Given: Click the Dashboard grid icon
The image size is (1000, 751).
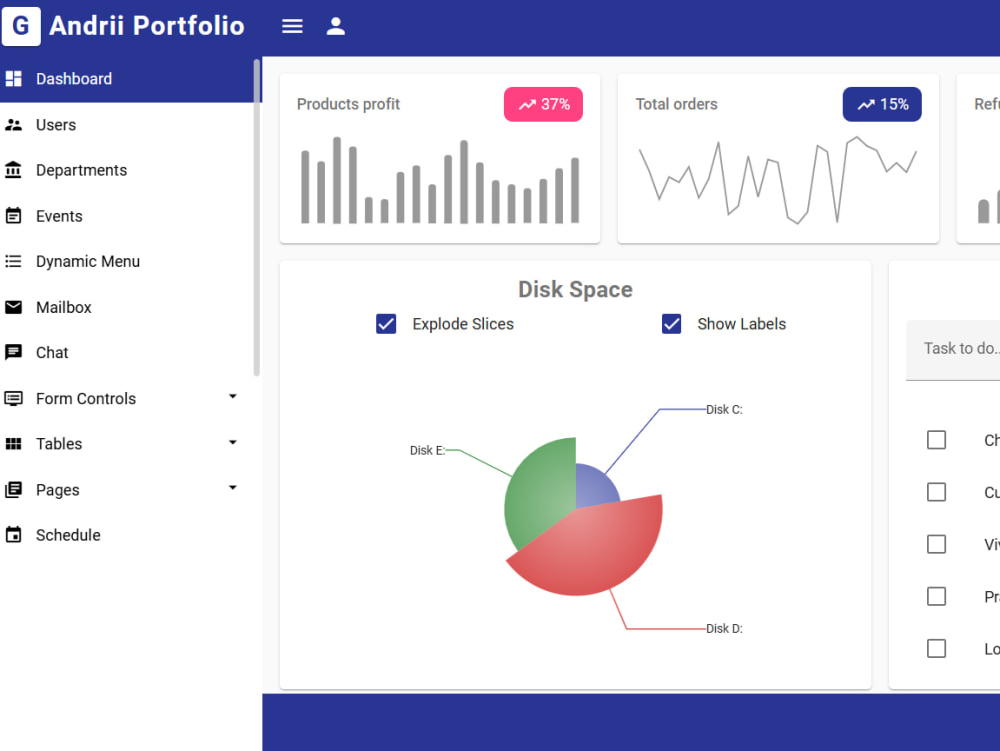Looking at the screenshot, I should coord(13,78).
